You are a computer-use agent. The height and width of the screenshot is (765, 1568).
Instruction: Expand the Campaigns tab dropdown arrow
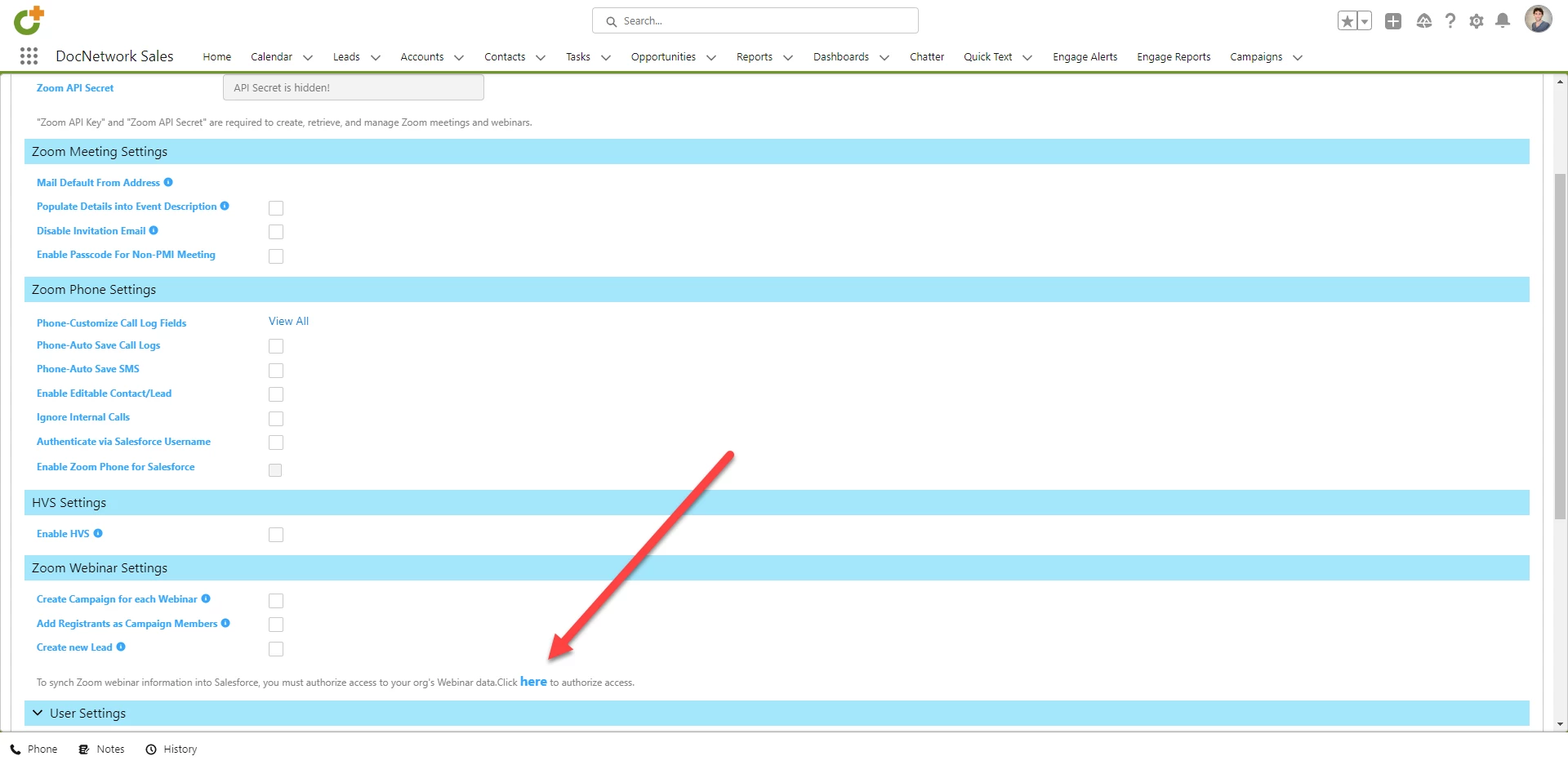pyautogui.click(x=1298, y=57)
